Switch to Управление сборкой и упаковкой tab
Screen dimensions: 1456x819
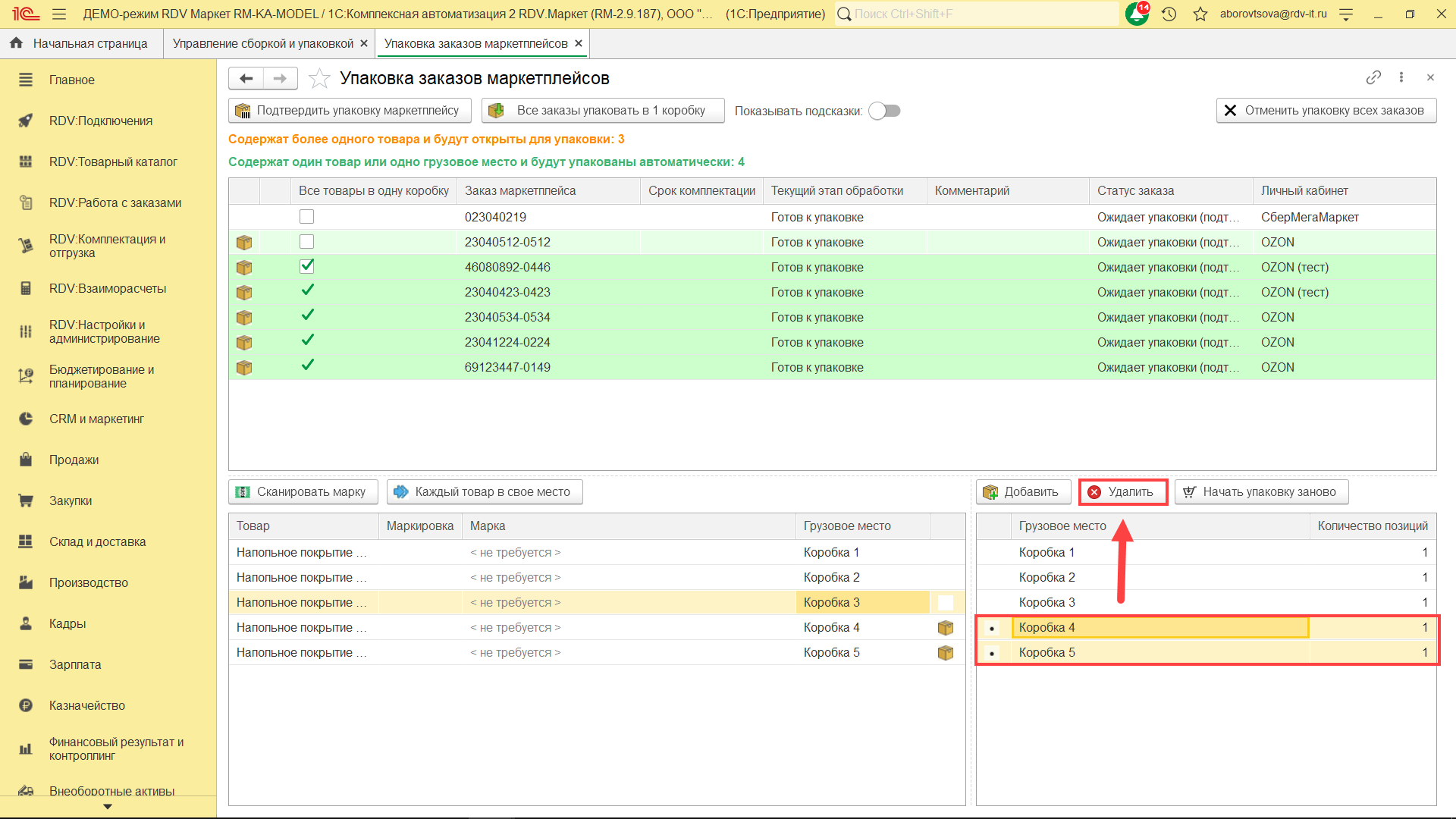[262, 43]
